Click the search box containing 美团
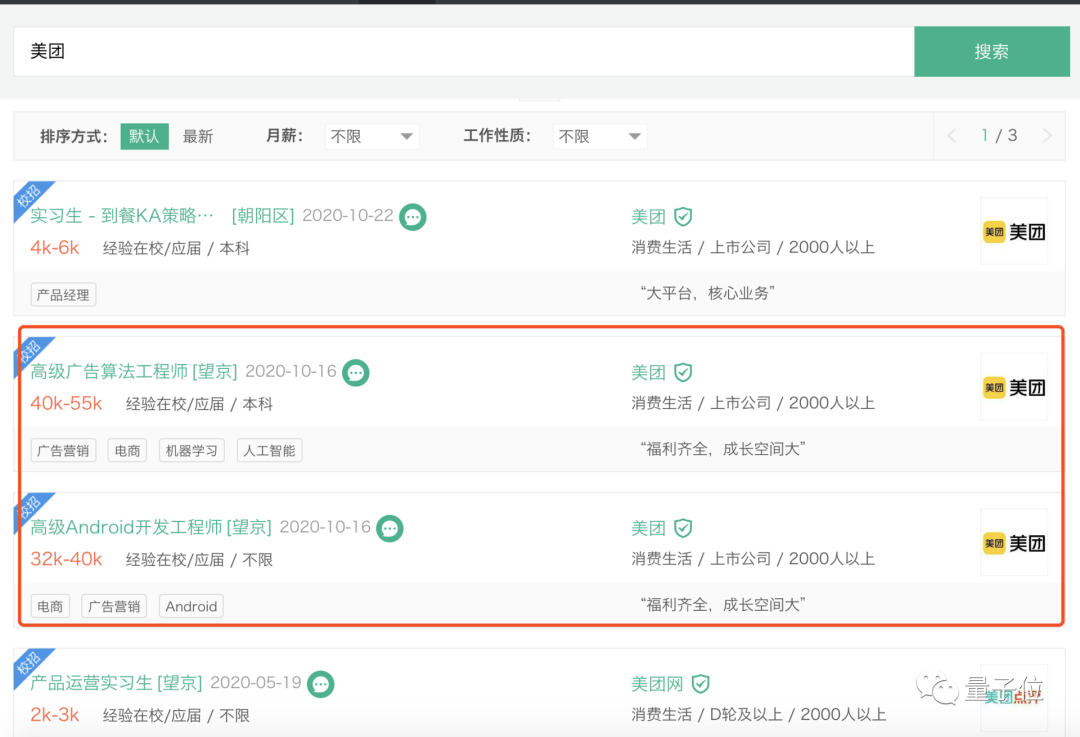This screenshot has width=1080, height=737. (x=460, y=52)
